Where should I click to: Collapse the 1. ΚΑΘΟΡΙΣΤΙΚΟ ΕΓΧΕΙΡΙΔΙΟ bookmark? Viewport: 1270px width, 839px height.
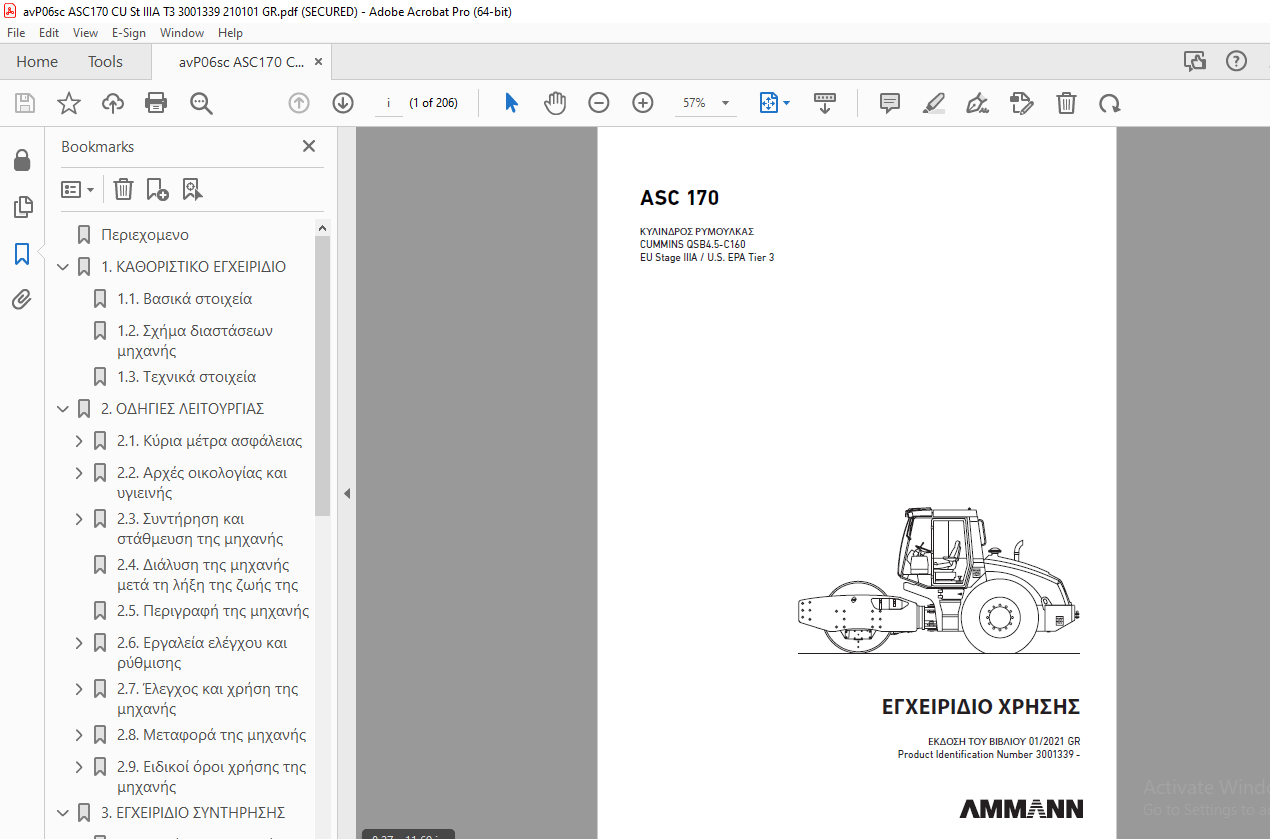tap(63, 267)
